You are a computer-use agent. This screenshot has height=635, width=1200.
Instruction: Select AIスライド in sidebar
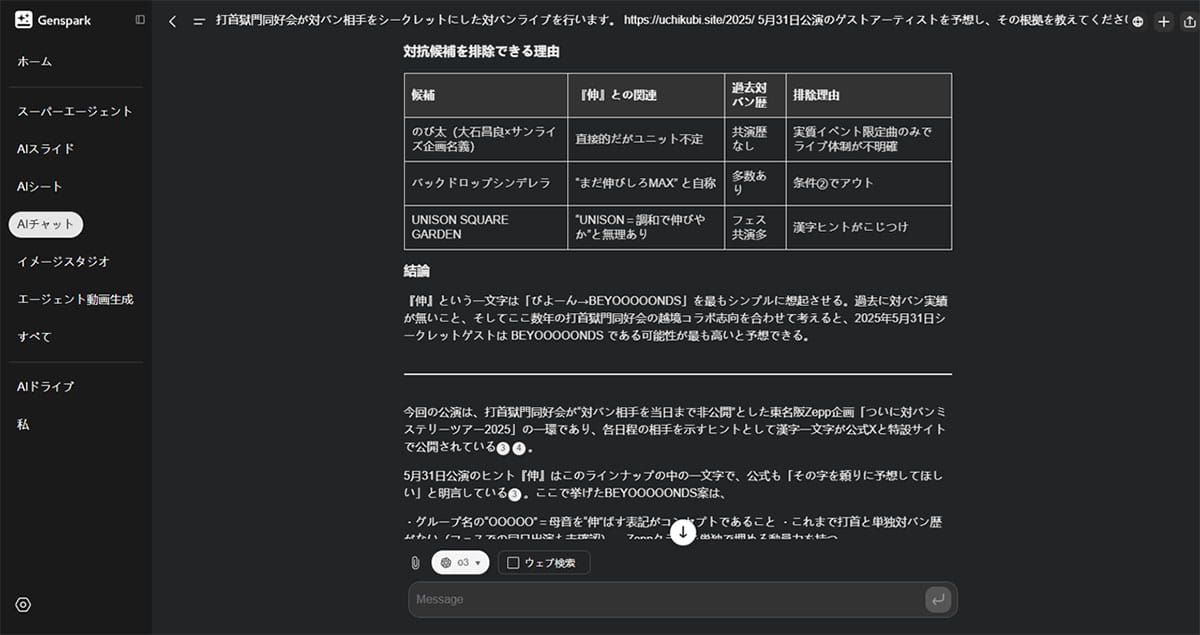45,149
